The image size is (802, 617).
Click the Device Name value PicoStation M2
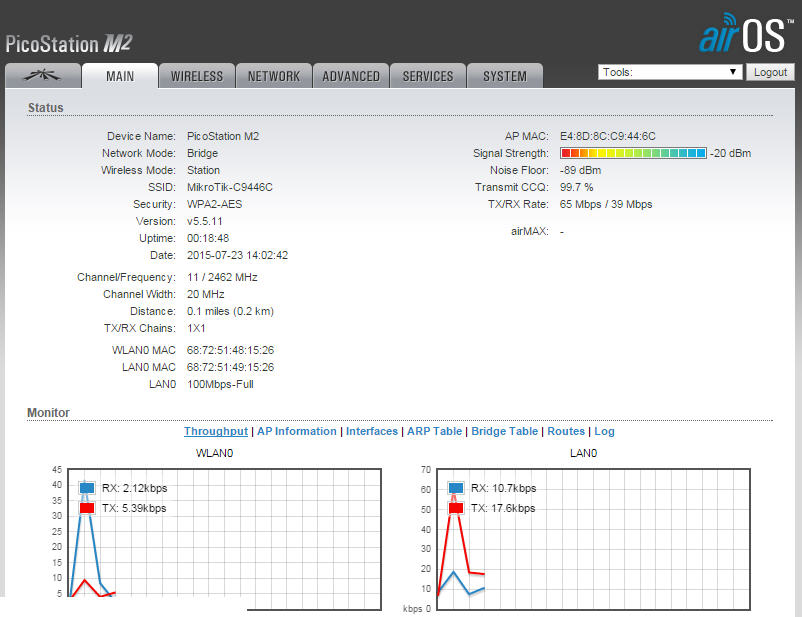coord(223,136)
